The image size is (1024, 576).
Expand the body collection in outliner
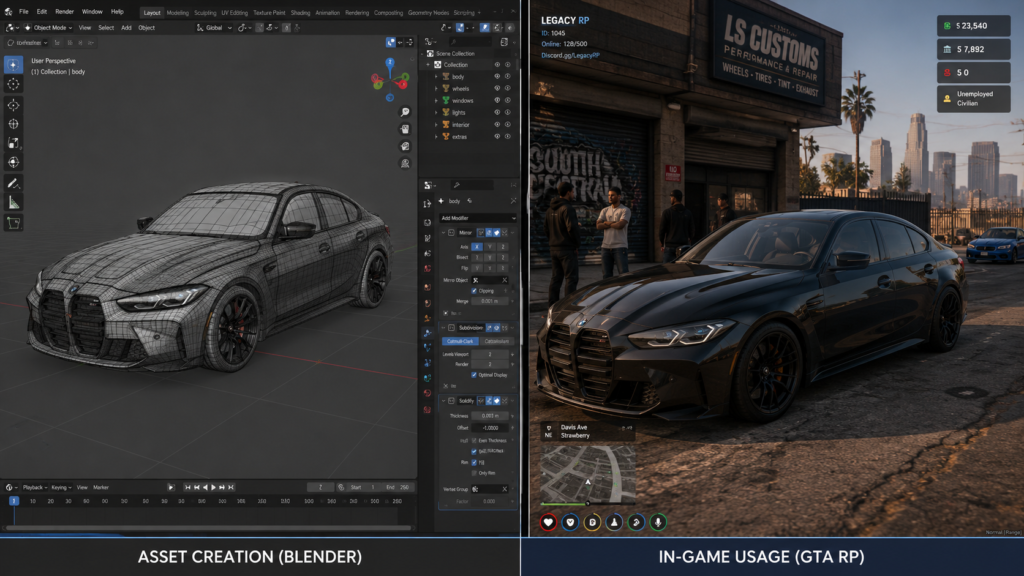[436, 76]
